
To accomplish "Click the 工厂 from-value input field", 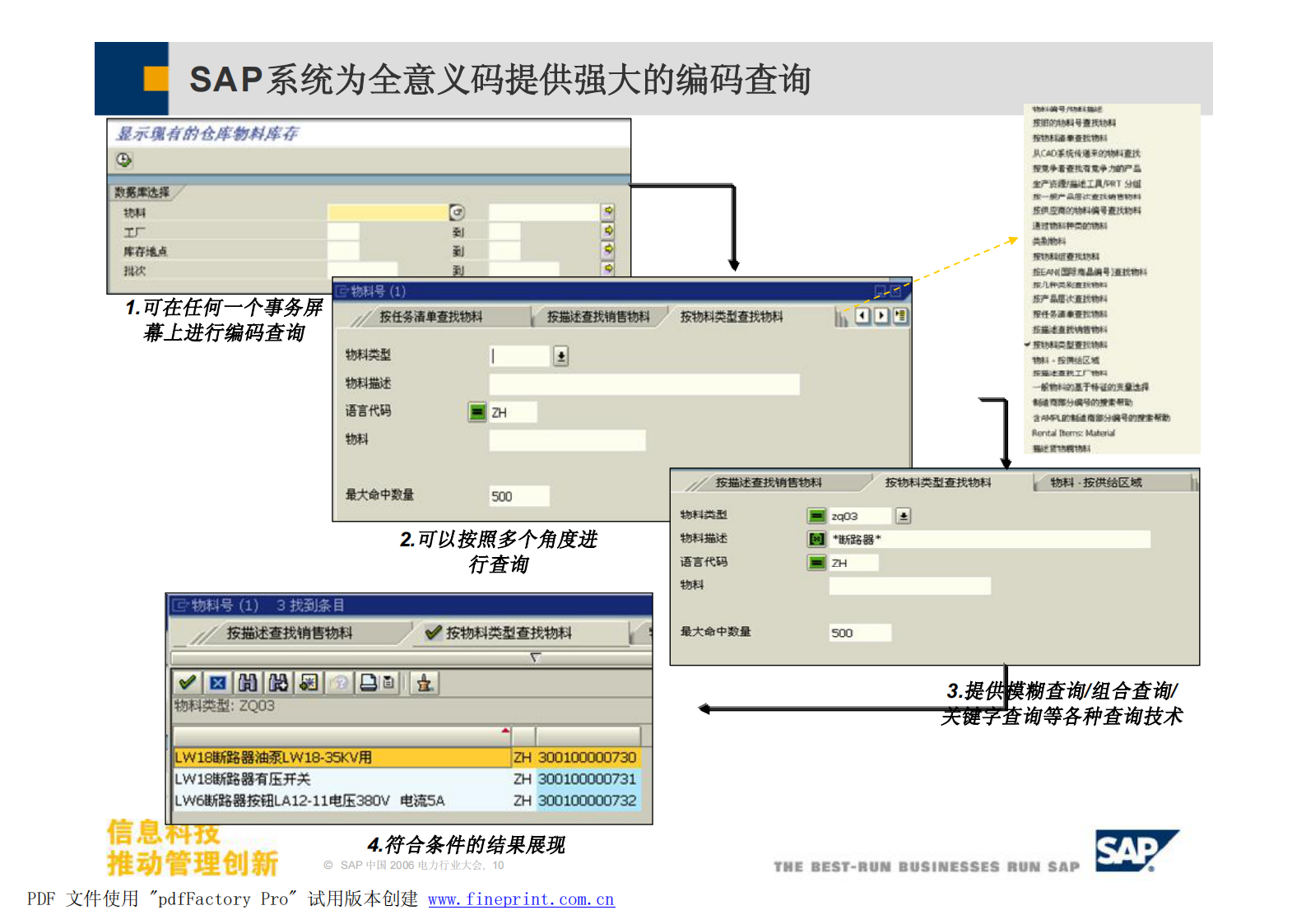I will click(x=343, y=231).
